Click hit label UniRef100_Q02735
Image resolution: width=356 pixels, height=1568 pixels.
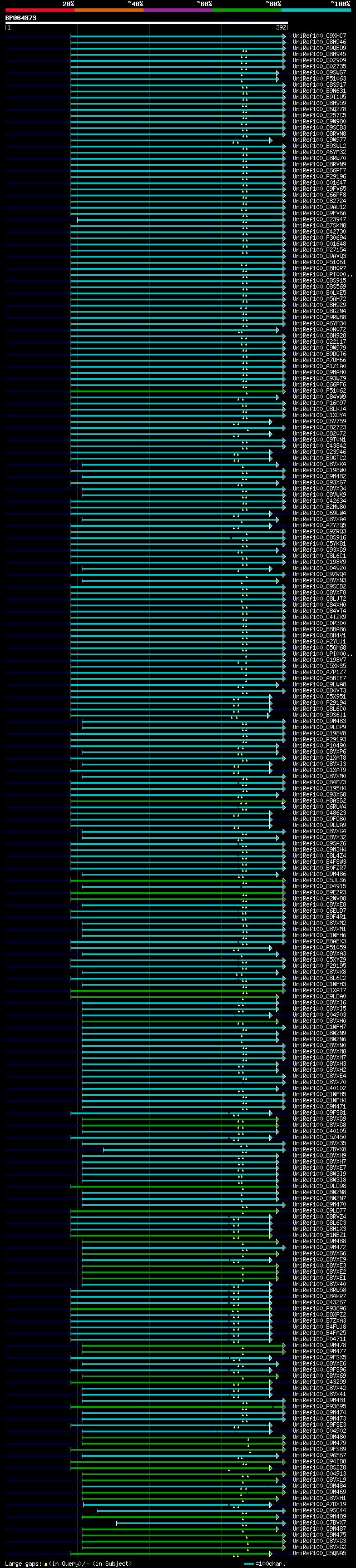[319, 66]
